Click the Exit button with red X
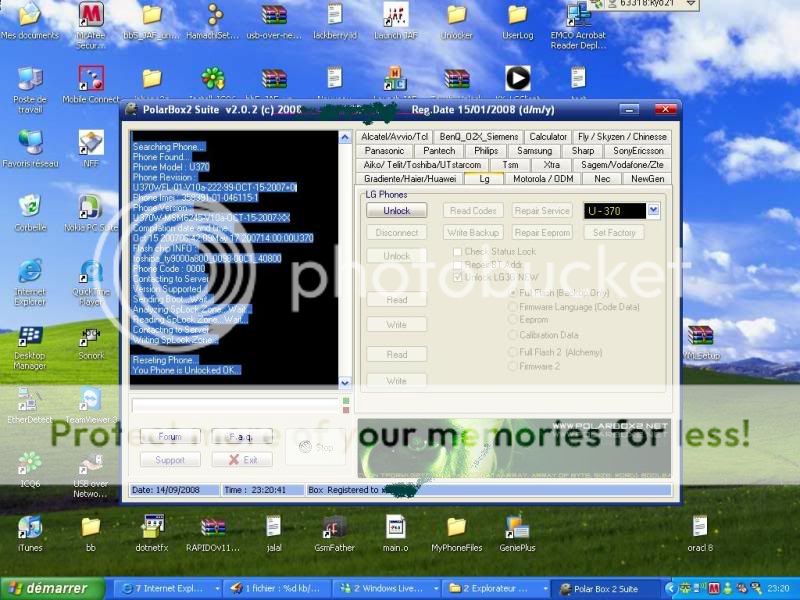Screen dimensions: 800x600 (242, 460)
